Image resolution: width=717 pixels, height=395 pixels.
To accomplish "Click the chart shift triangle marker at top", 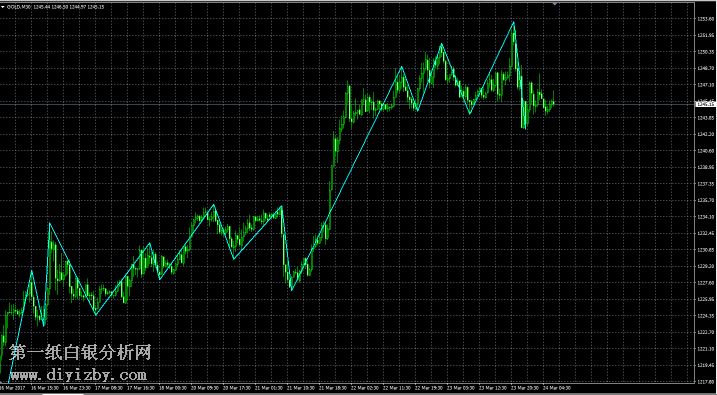I will pos(555,4).
